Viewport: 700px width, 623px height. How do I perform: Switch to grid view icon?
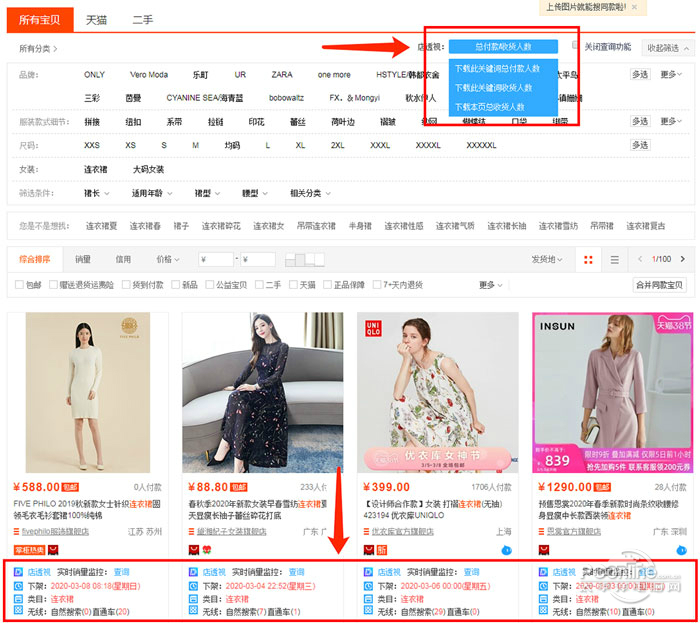click(588, 259)
